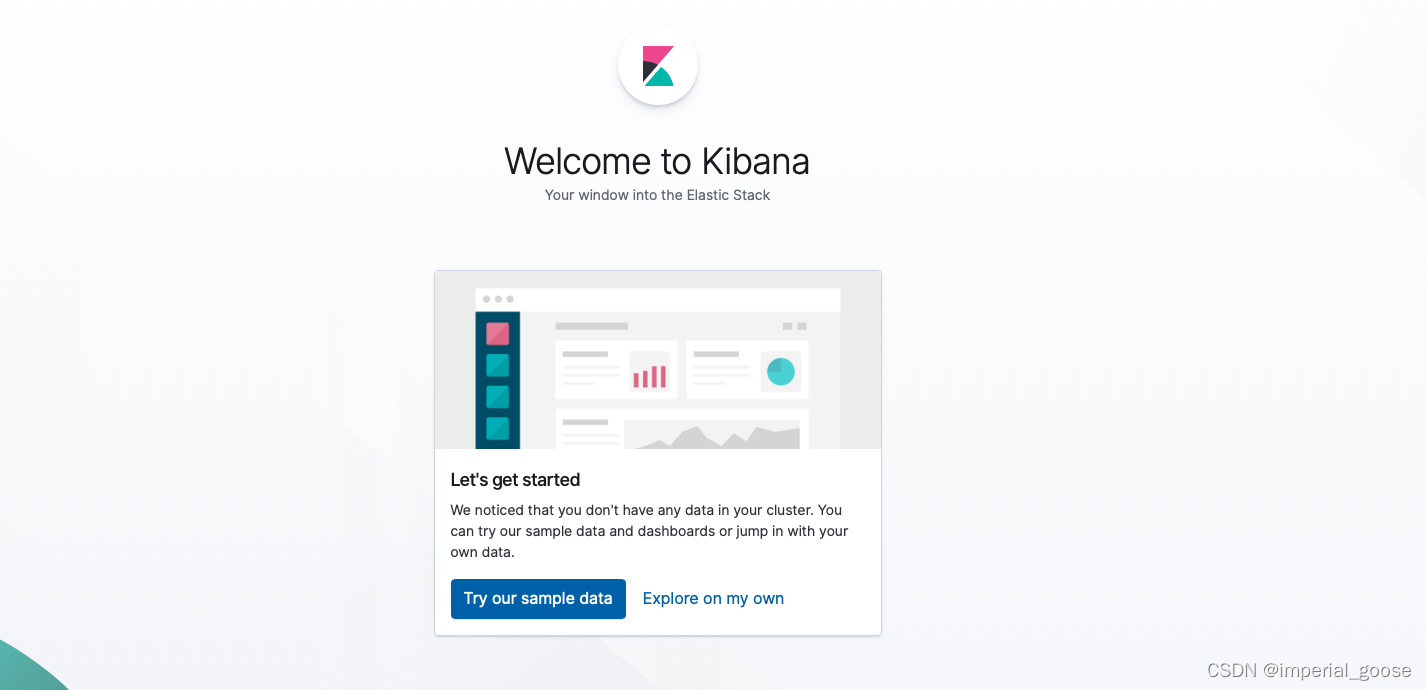Click the CSDN @imperial_goose watermark
Screen dimensions: 1426x690
click(1311, 669)
